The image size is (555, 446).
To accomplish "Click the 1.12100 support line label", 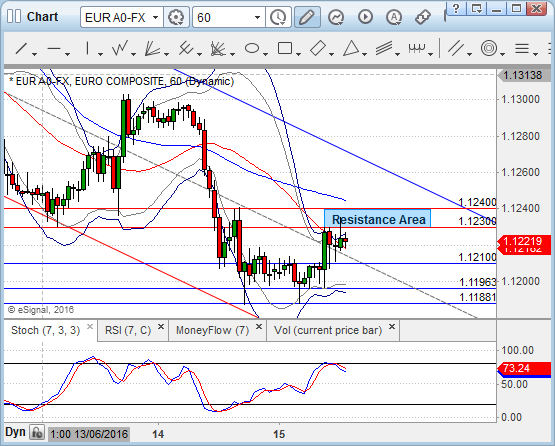I will click(x=477, y=257).
